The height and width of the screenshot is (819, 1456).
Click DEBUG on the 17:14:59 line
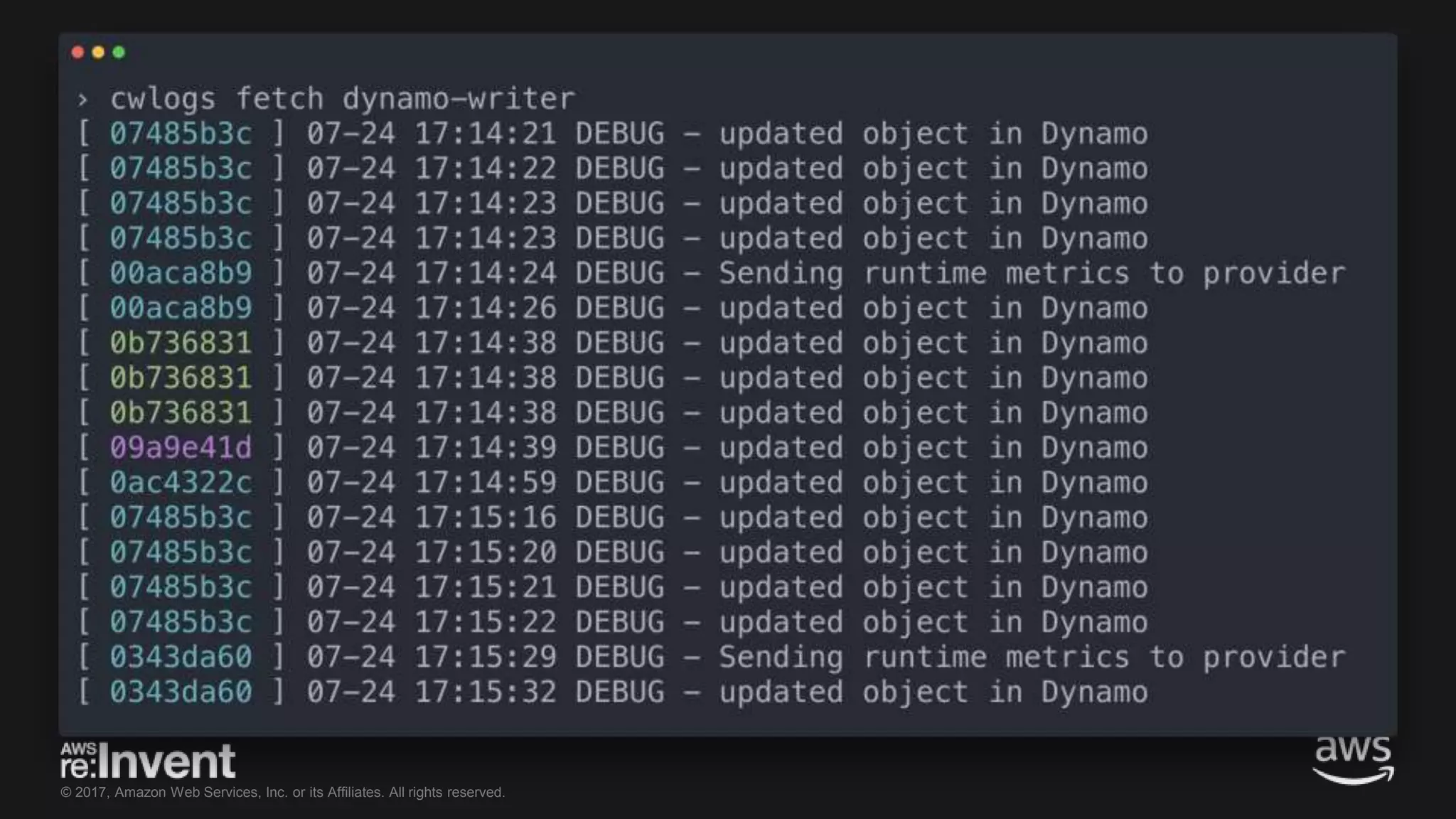(620, 483)
